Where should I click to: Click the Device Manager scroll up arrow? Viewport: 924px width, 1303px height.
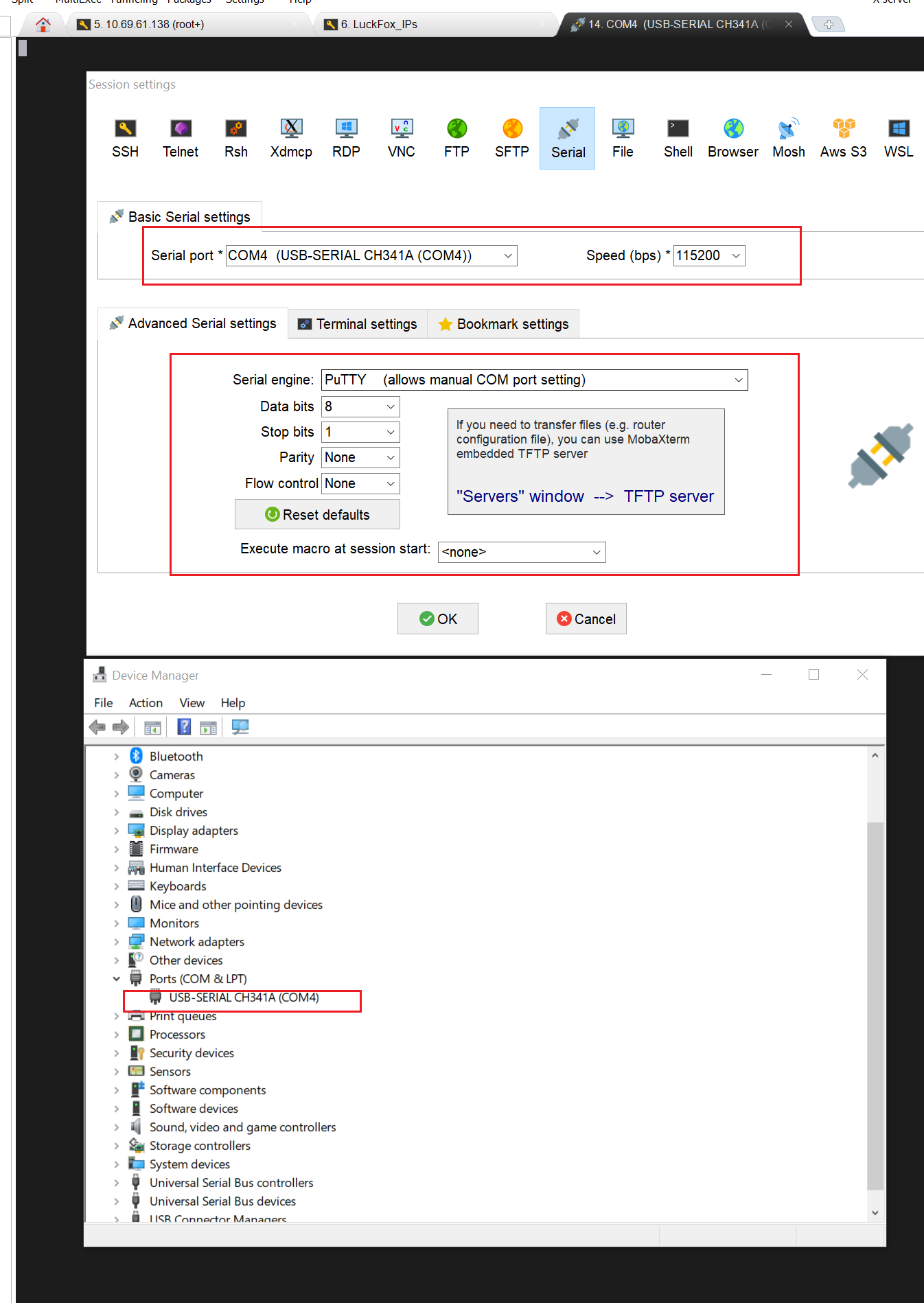point(875,755)
